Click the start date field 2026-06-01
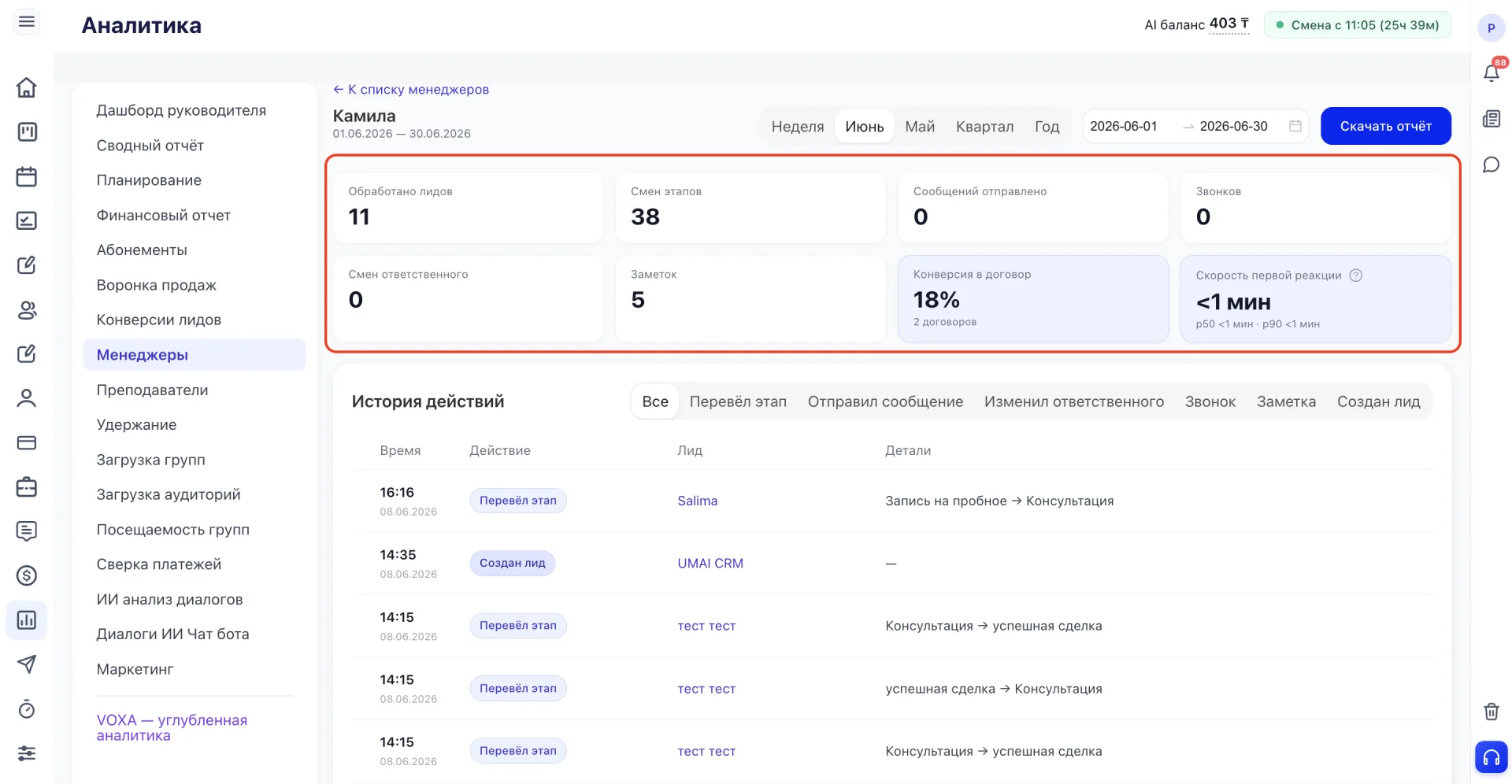The width and height of the screenshot is (1512, 784). 1124,126
